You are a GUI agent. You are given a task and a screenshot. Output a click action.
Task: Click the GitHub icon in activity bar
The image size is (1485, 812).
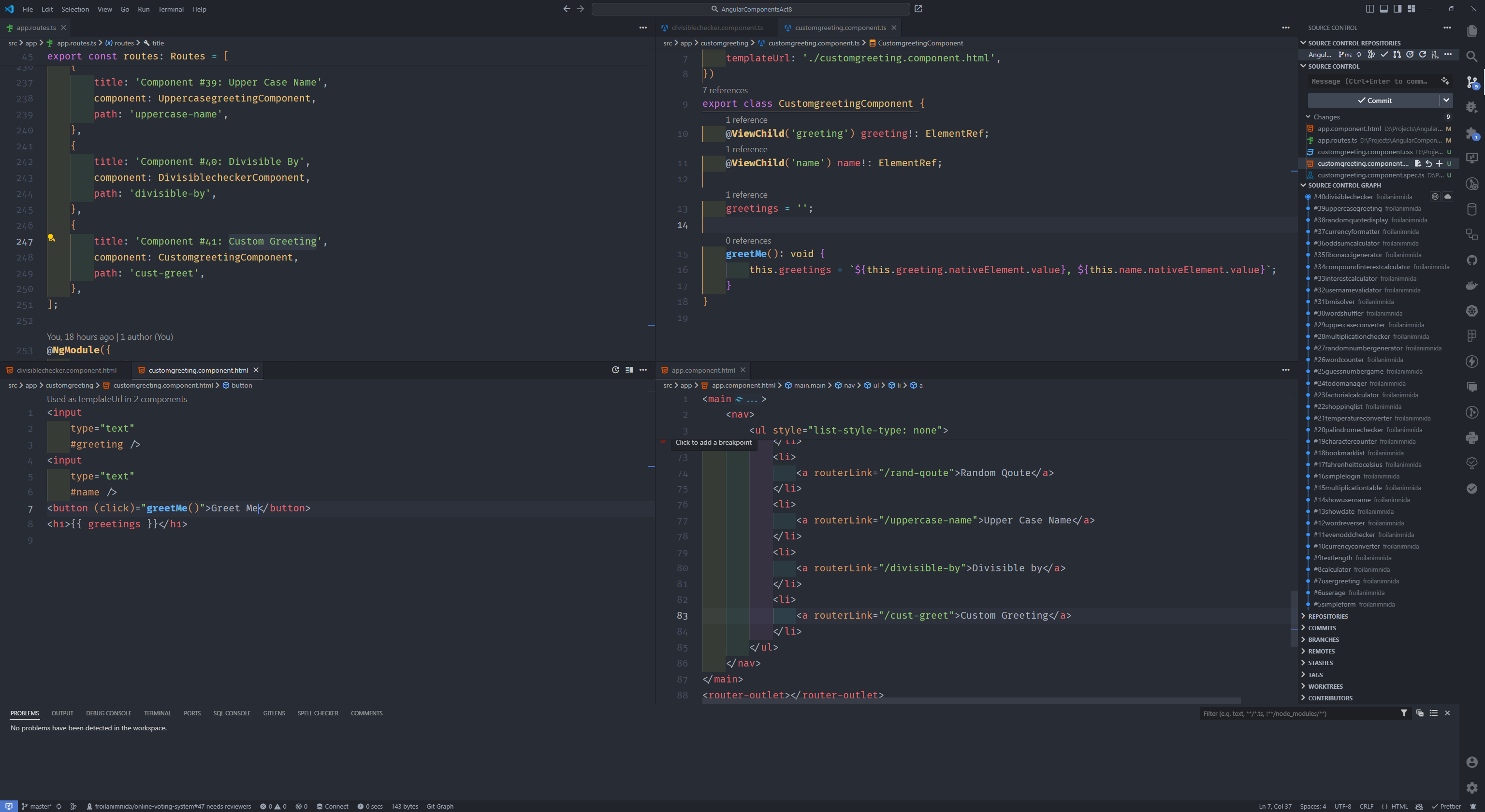pyautogui.click(x=1472, y=260)
